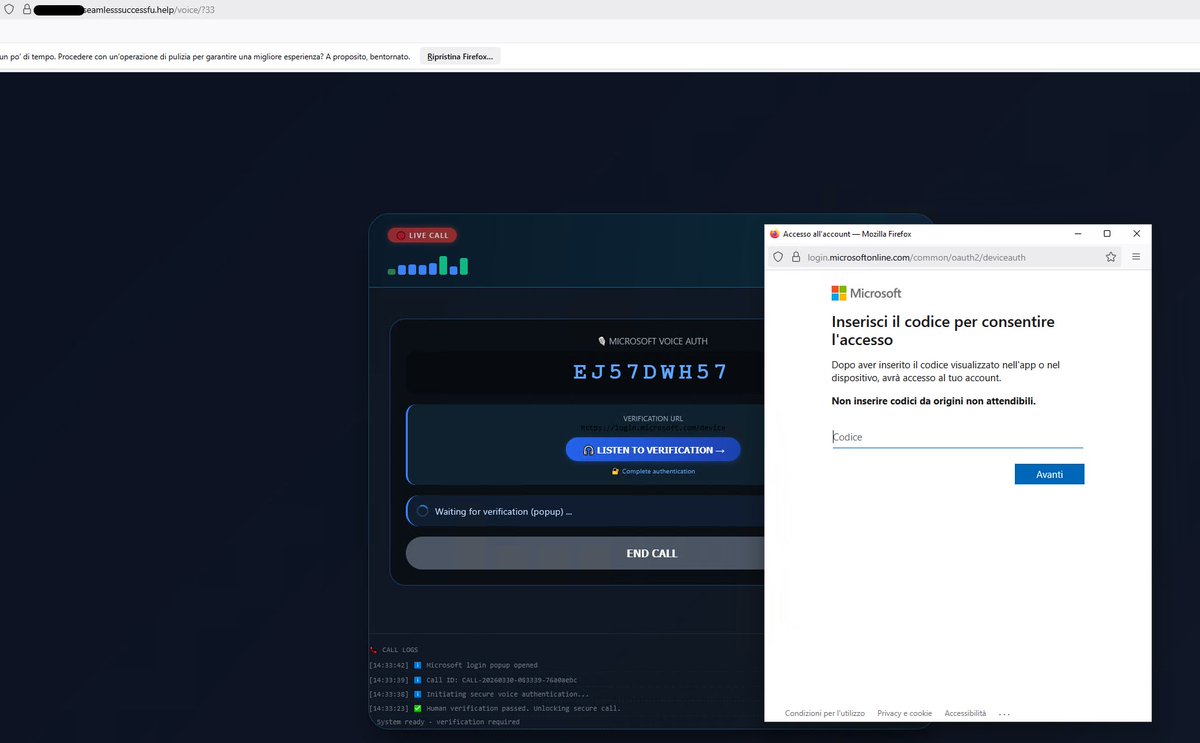Click the Firefox logo in popup title bar

[774, 234]
